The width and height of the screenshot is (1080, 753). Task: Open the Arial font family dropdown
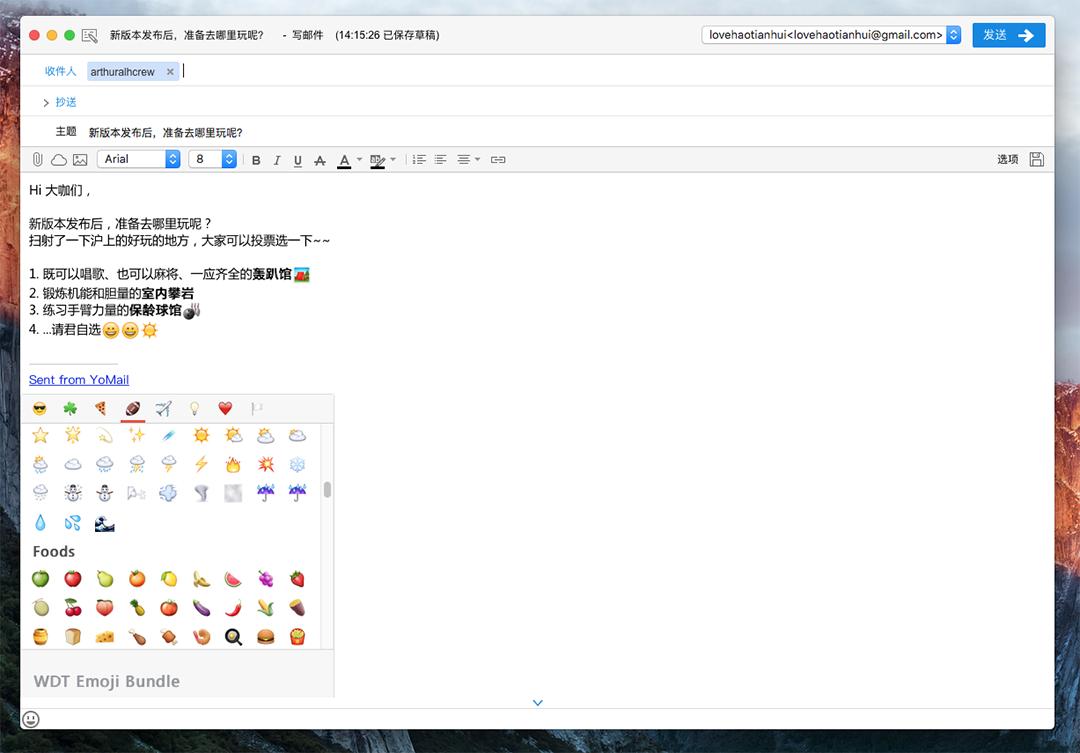click(139, 159)
